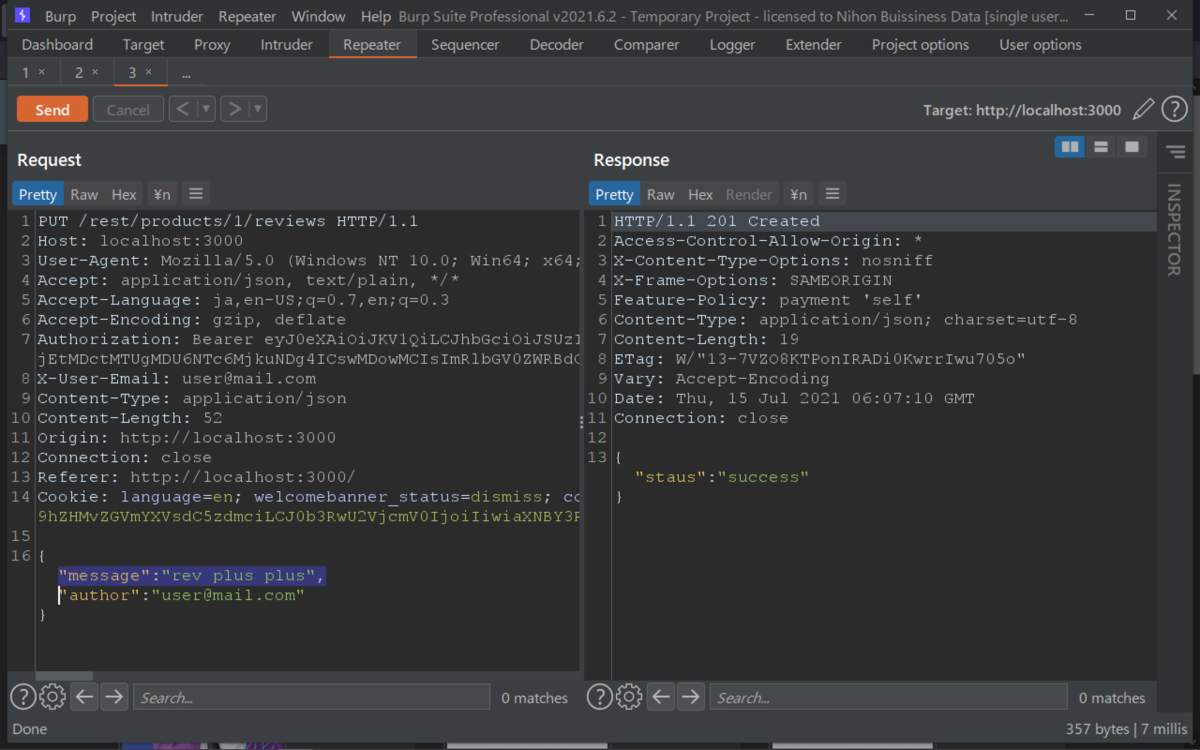Open the vertical INSPECTOR side panel
Screen dimensions: 1200x750
tap(1174, 230)
